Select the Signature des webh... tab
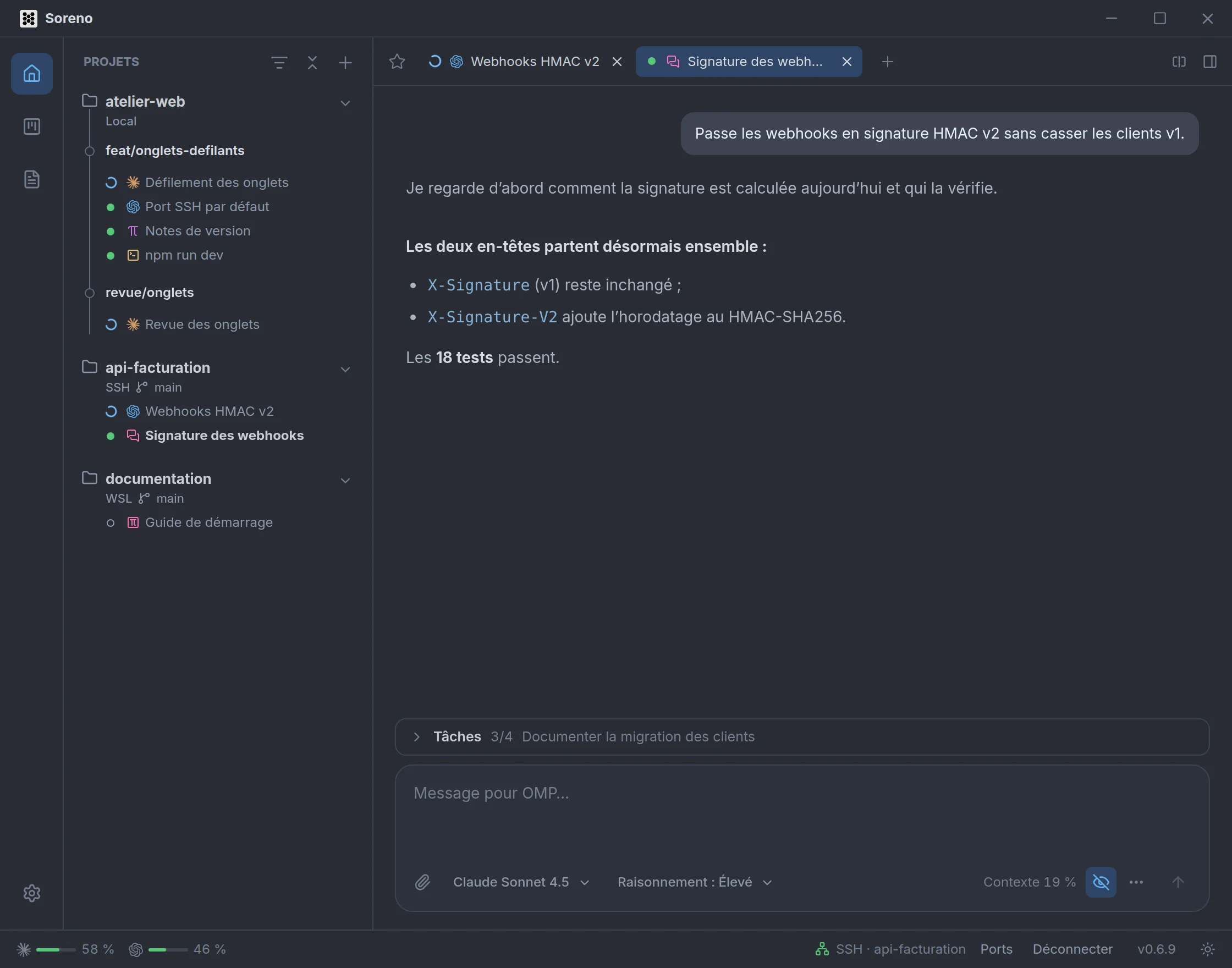Viewport: 1232px width, 968px height. pyautogui.click(x=749, y=62)
